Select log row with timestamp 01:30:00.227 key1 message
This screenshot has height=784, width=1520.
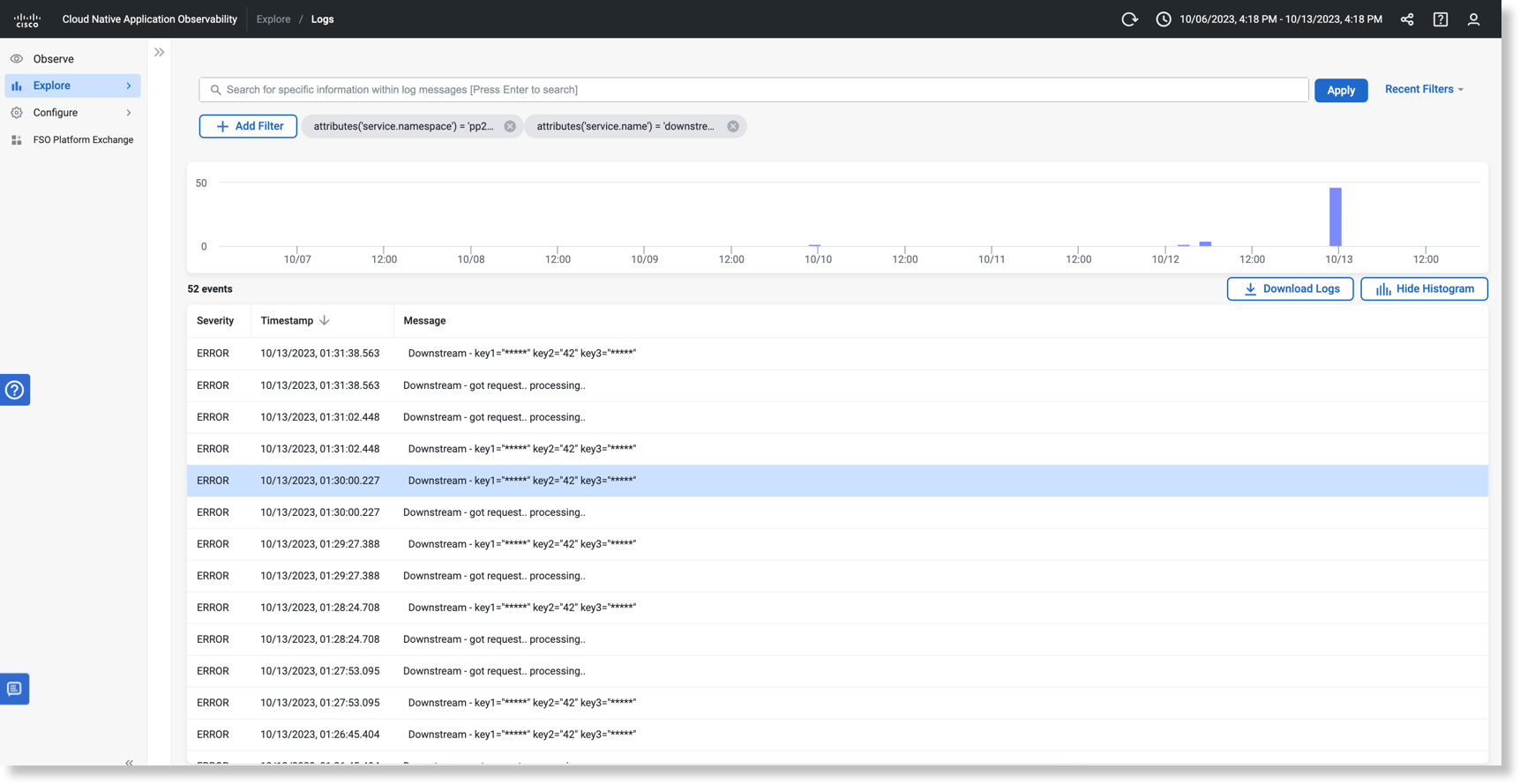point(837,481)
